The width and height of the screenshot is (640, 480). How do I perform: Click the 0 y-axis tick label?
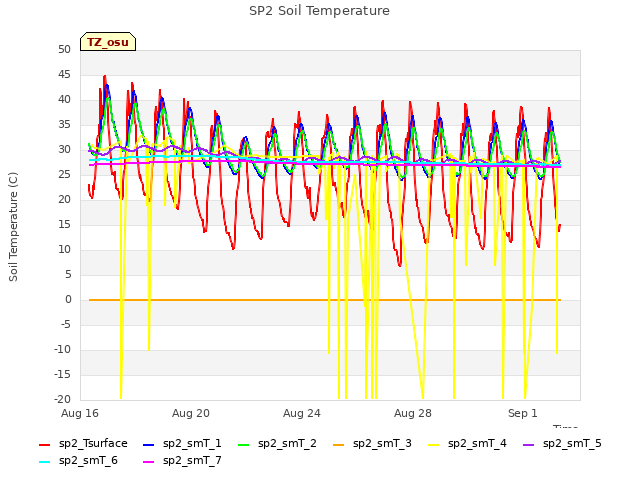[x=68, y=300]
